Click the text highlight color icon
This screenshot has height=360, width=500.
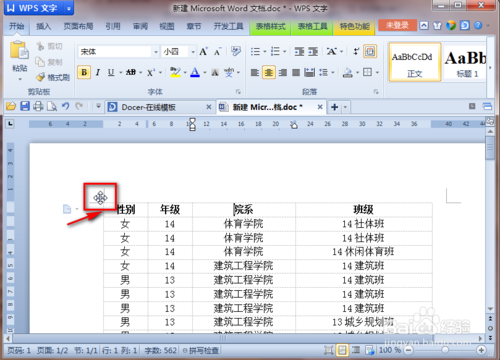tap(175, 72)
